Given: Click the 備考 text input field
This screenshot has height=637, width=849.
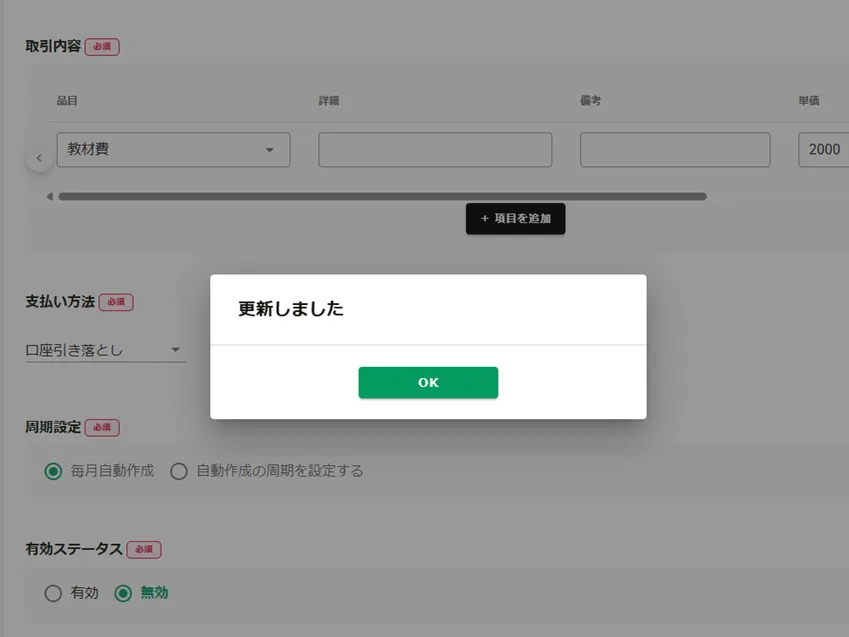Looking at the screenshot, I should click(x=675, y=150).
